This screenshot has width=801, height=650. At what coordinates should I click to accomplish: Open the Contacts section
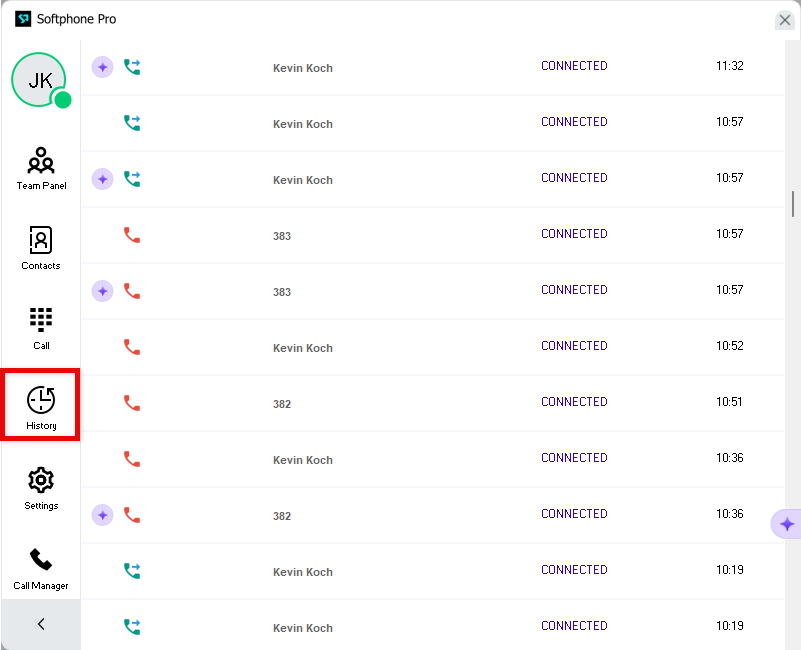[41, 248]
